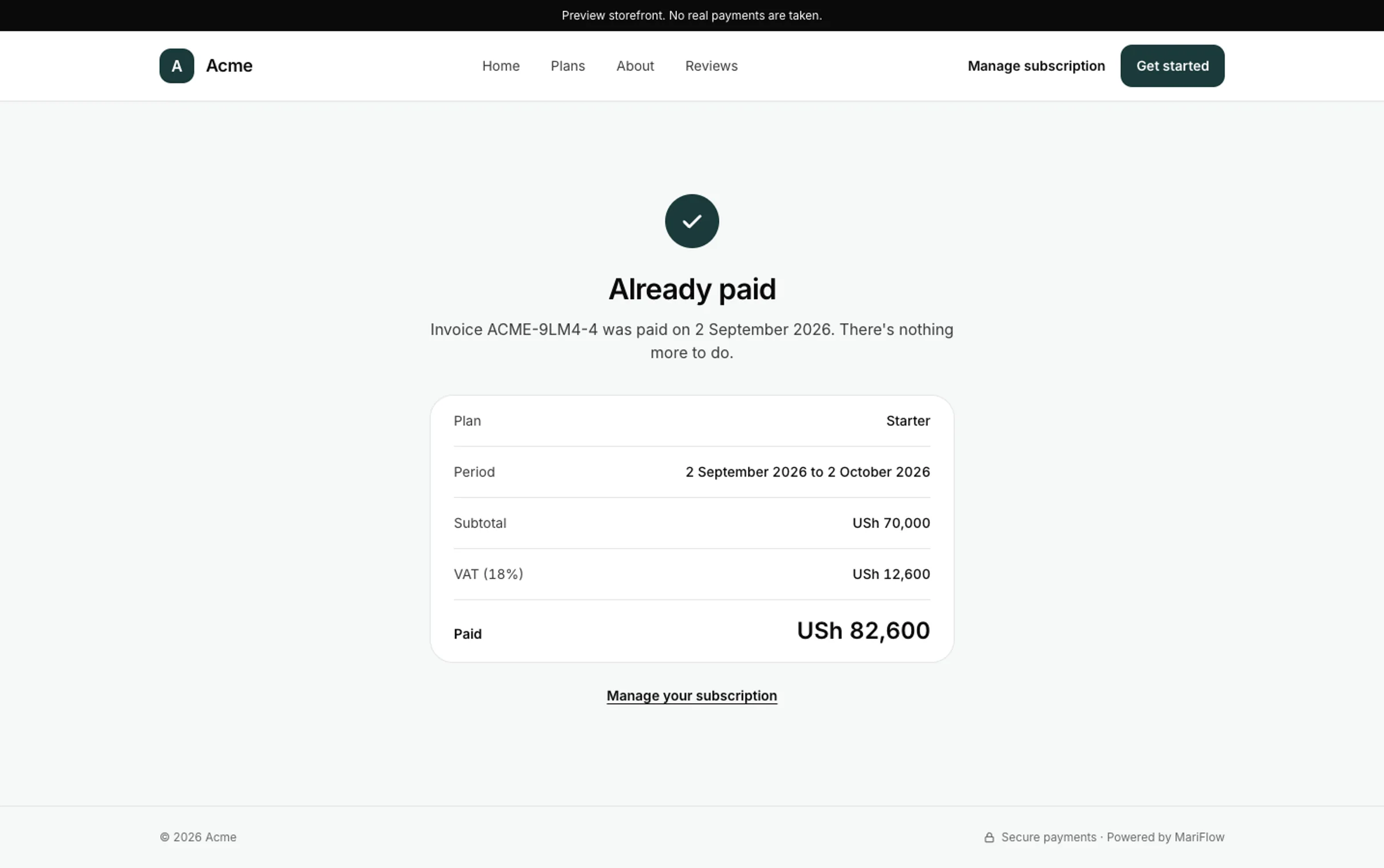Screen dimensions: 1384x868
Task: Click the preview storefront banner
Action: tap(691, 16)
